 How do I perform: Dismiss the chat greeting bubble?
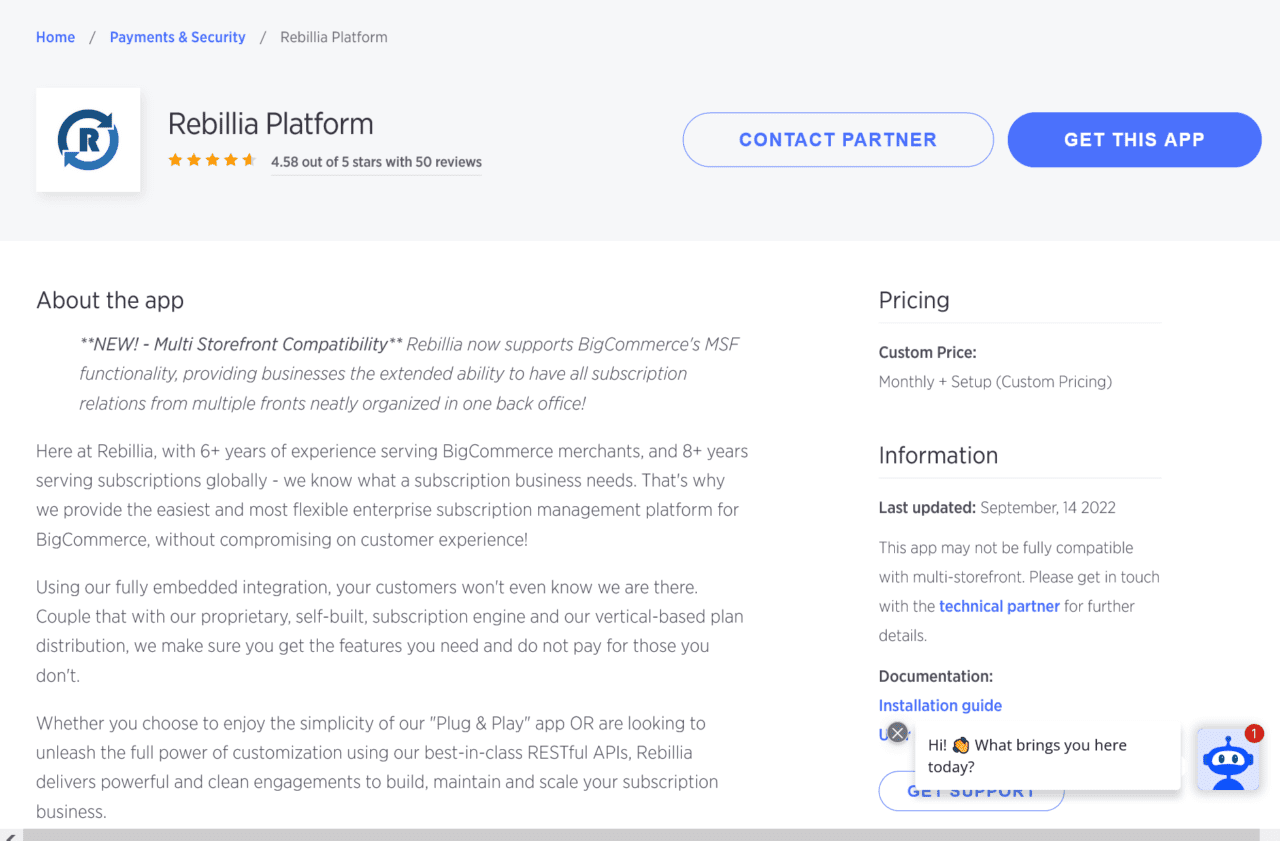tap(897, 732)
